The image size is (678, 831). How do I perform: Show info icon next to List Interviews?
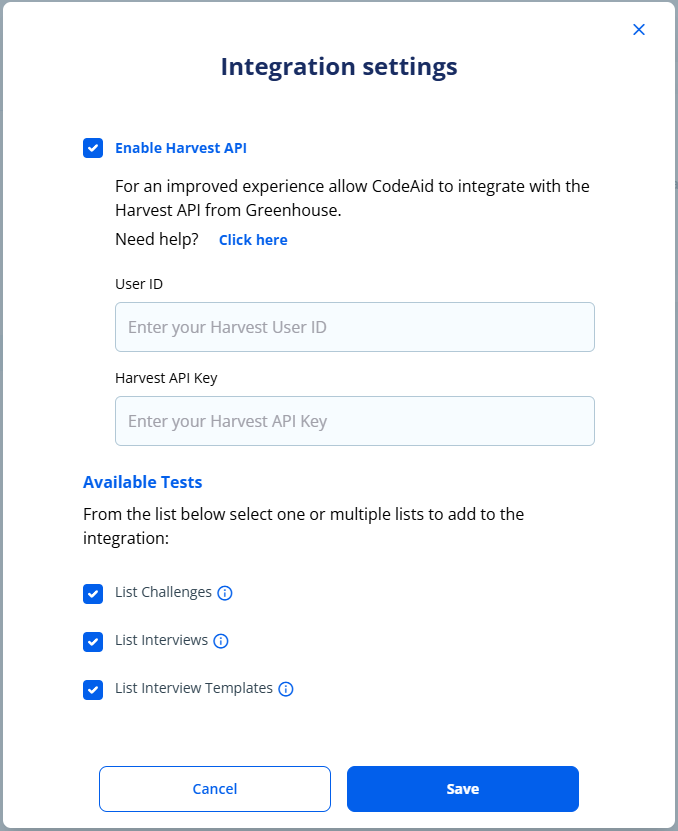click(x=221, y=641)
